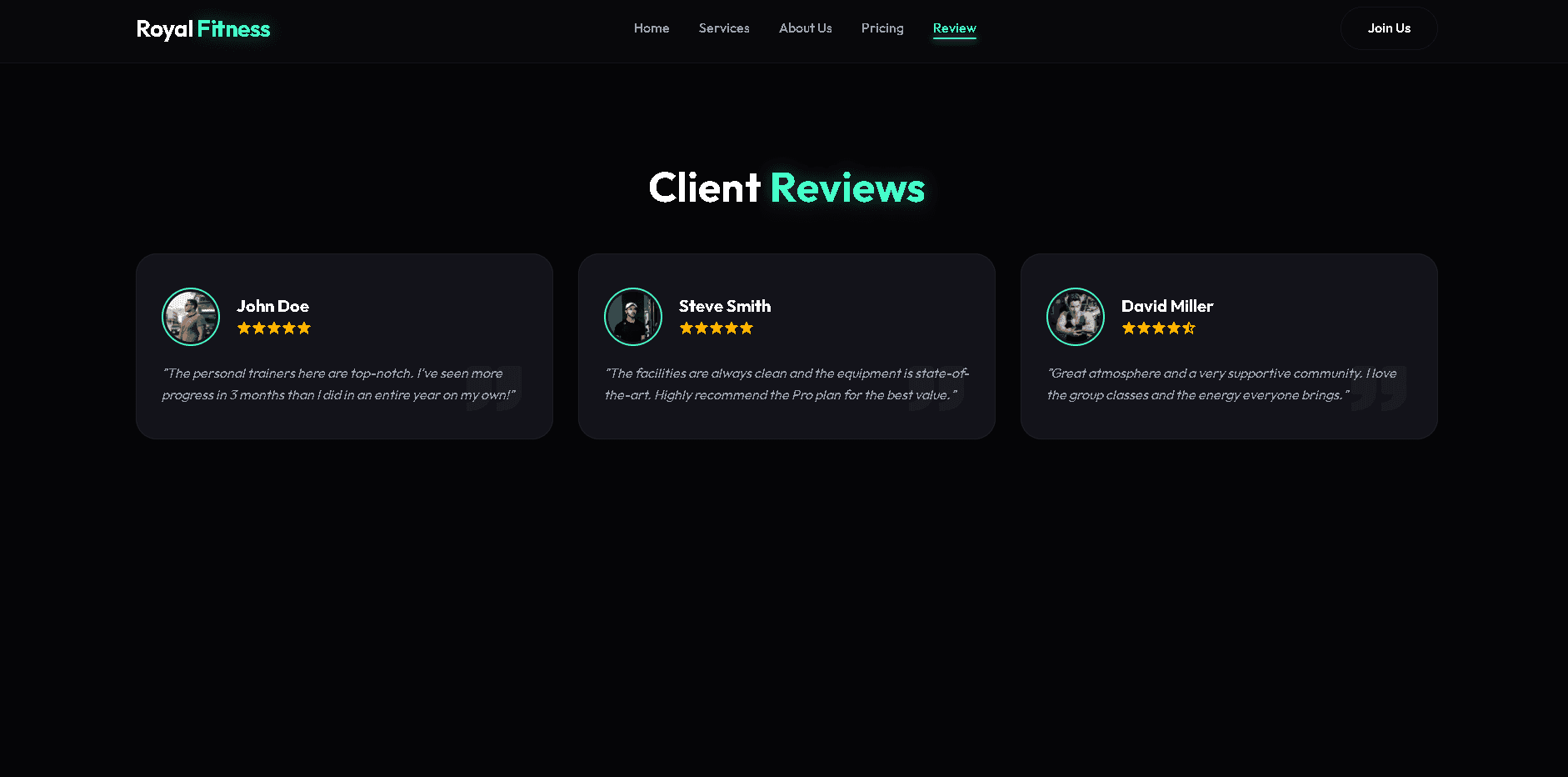Click the active Review nav link
Image resolution: width=1568 pixels, height=777 pixels.
pyautogui.click(x=954, y=28)
